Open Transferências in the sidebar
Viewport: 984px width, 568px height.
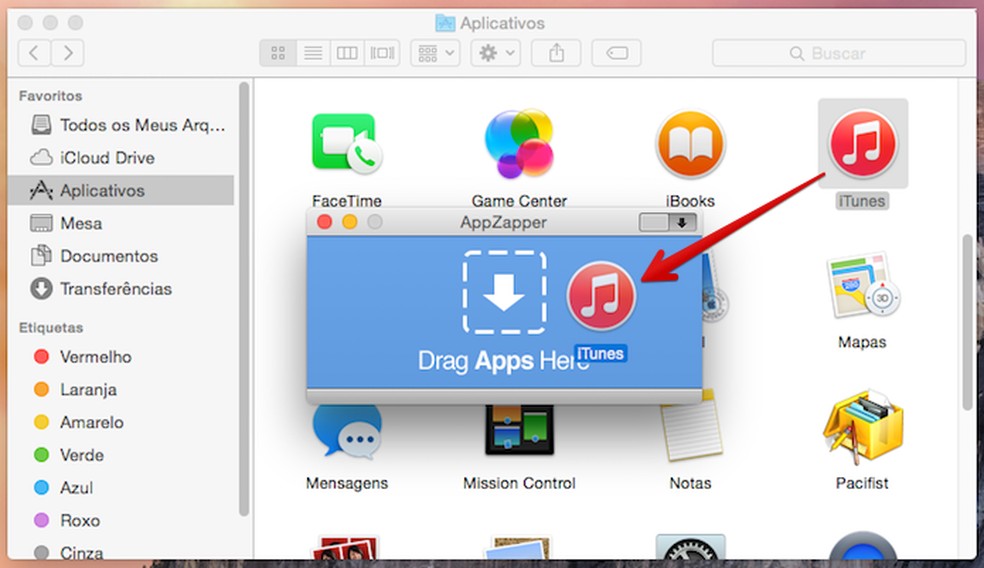pyautogui.click(x=121, y=289)
